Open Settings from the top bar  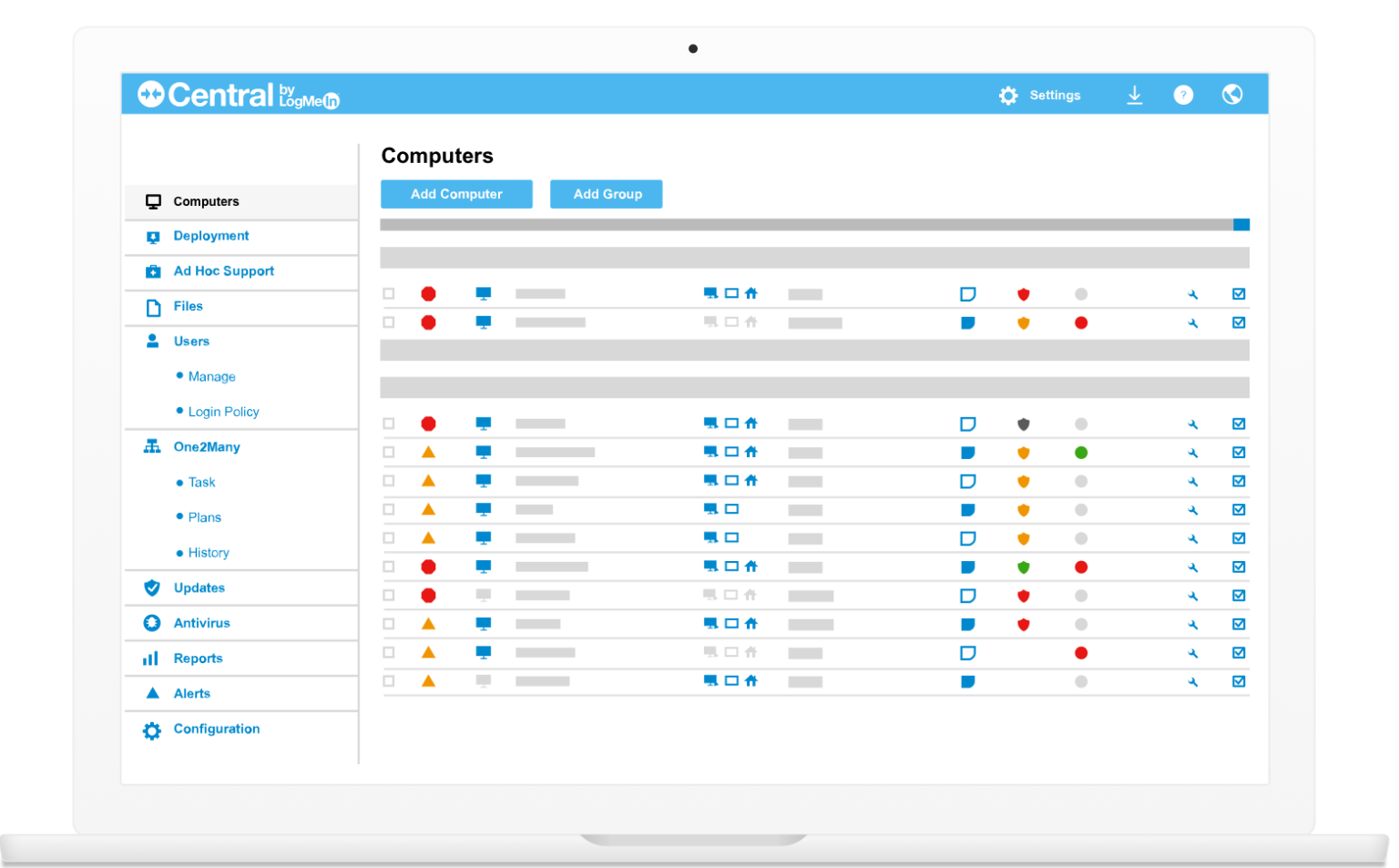(x=1041, y=95)
